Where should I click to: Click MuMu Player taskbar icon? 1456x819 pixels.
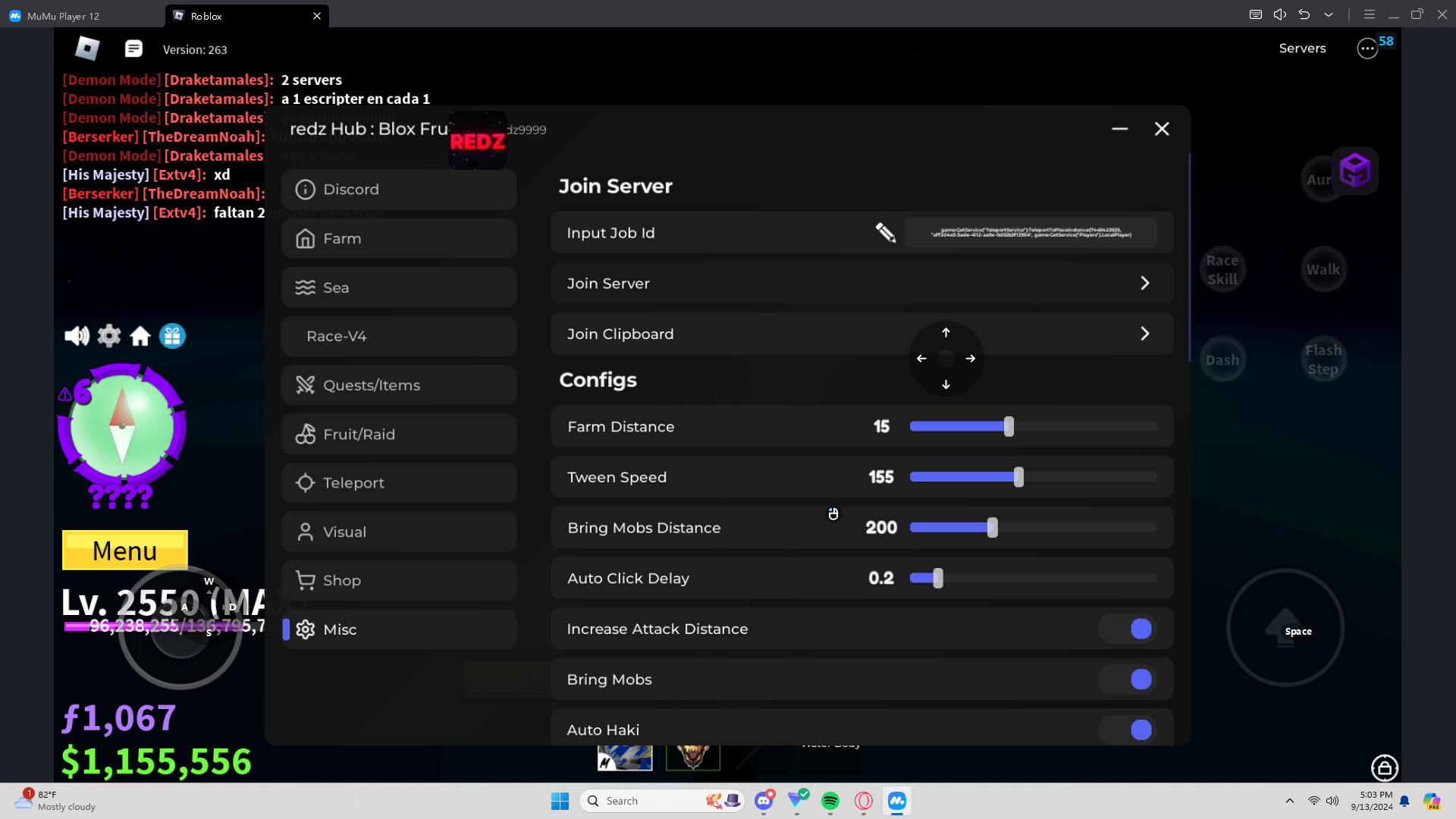[x=897, y=801]
